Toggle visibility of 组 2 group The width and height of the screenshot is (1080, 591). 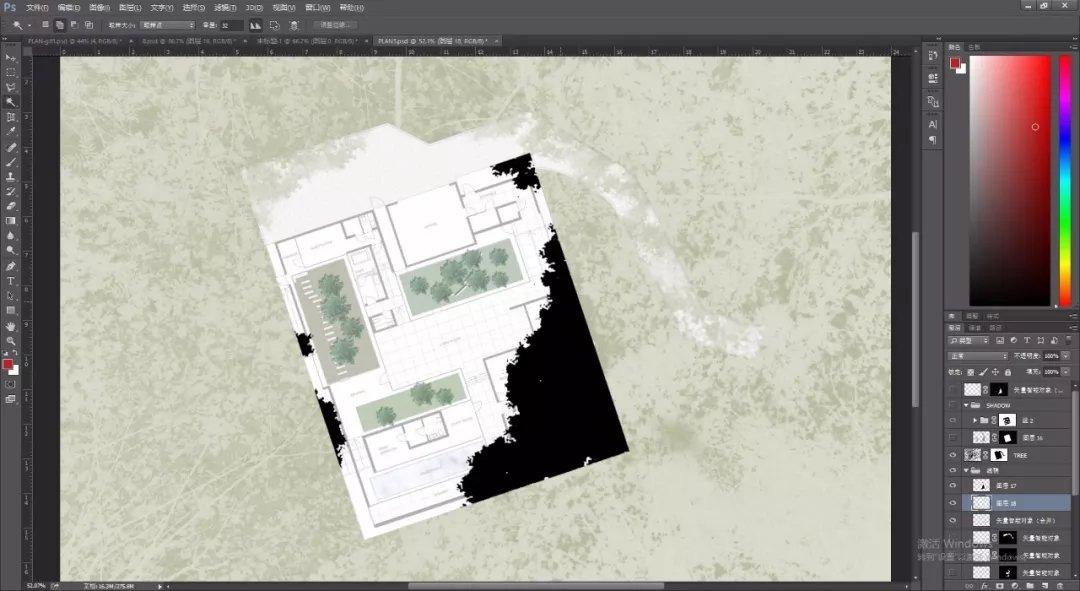(953, 420)
